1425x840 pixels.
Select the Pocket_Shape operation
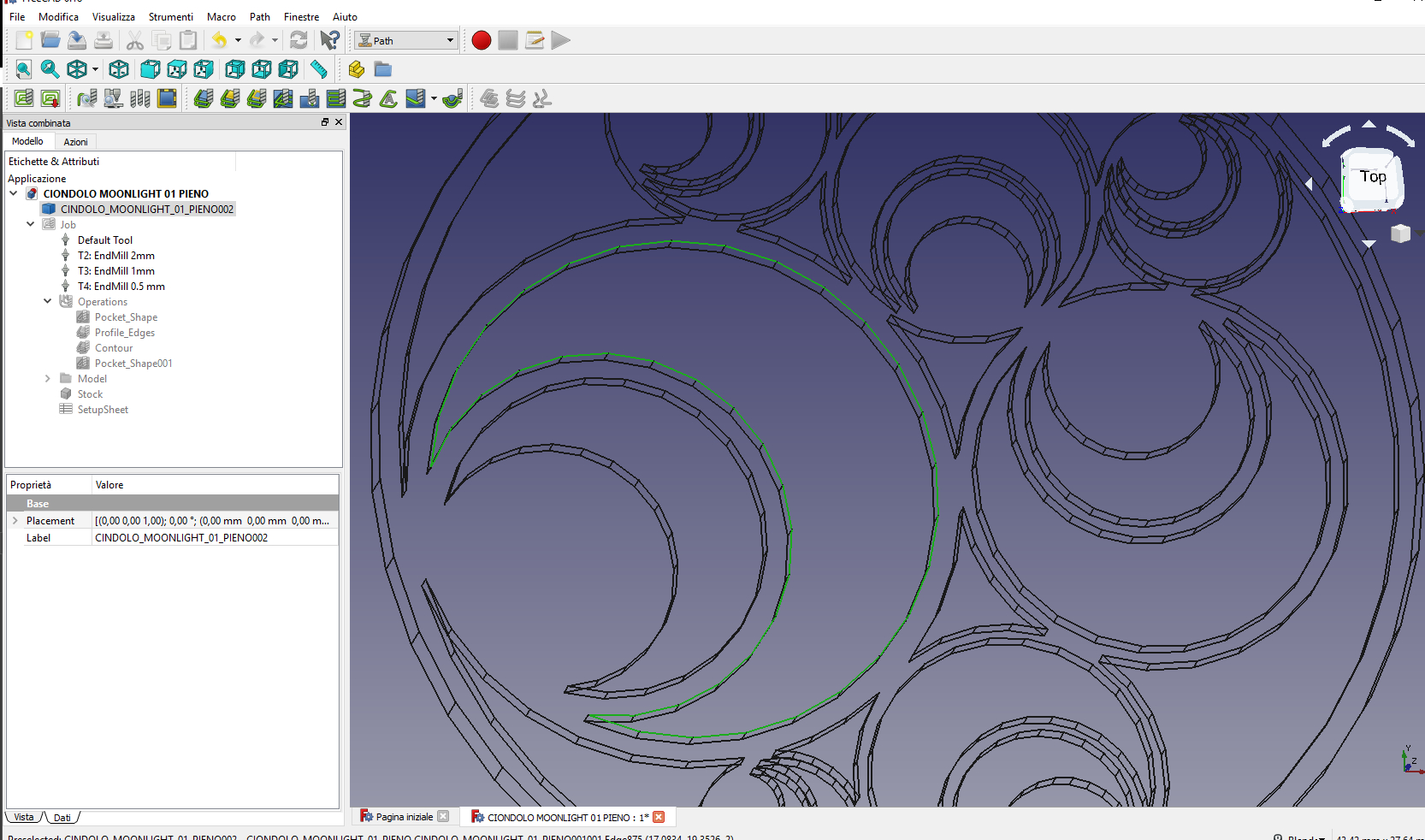point(126,316)
